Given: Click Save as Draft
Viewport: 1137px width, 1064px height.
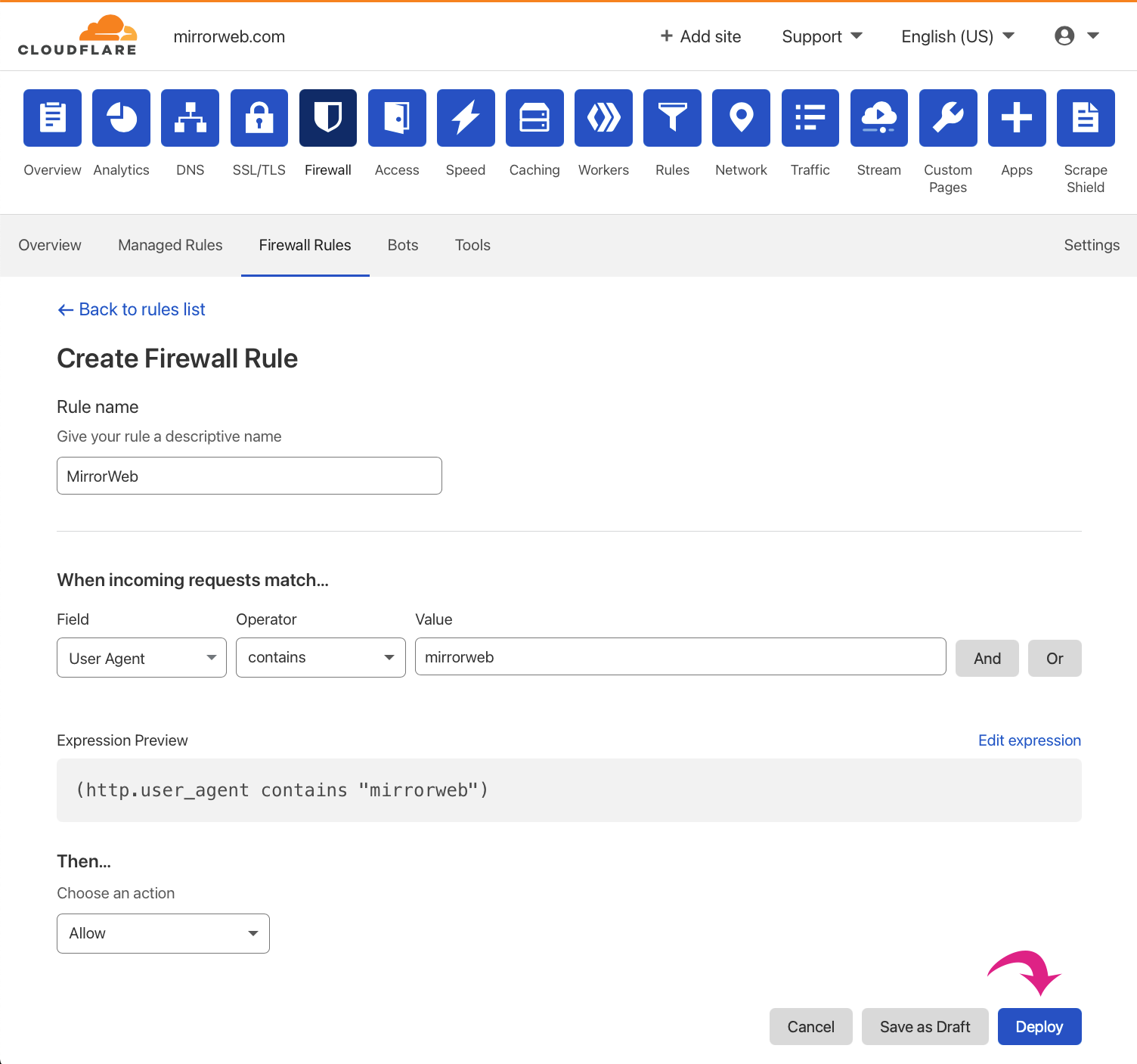Looking at the screenshot, I should tap(925, 1026).
